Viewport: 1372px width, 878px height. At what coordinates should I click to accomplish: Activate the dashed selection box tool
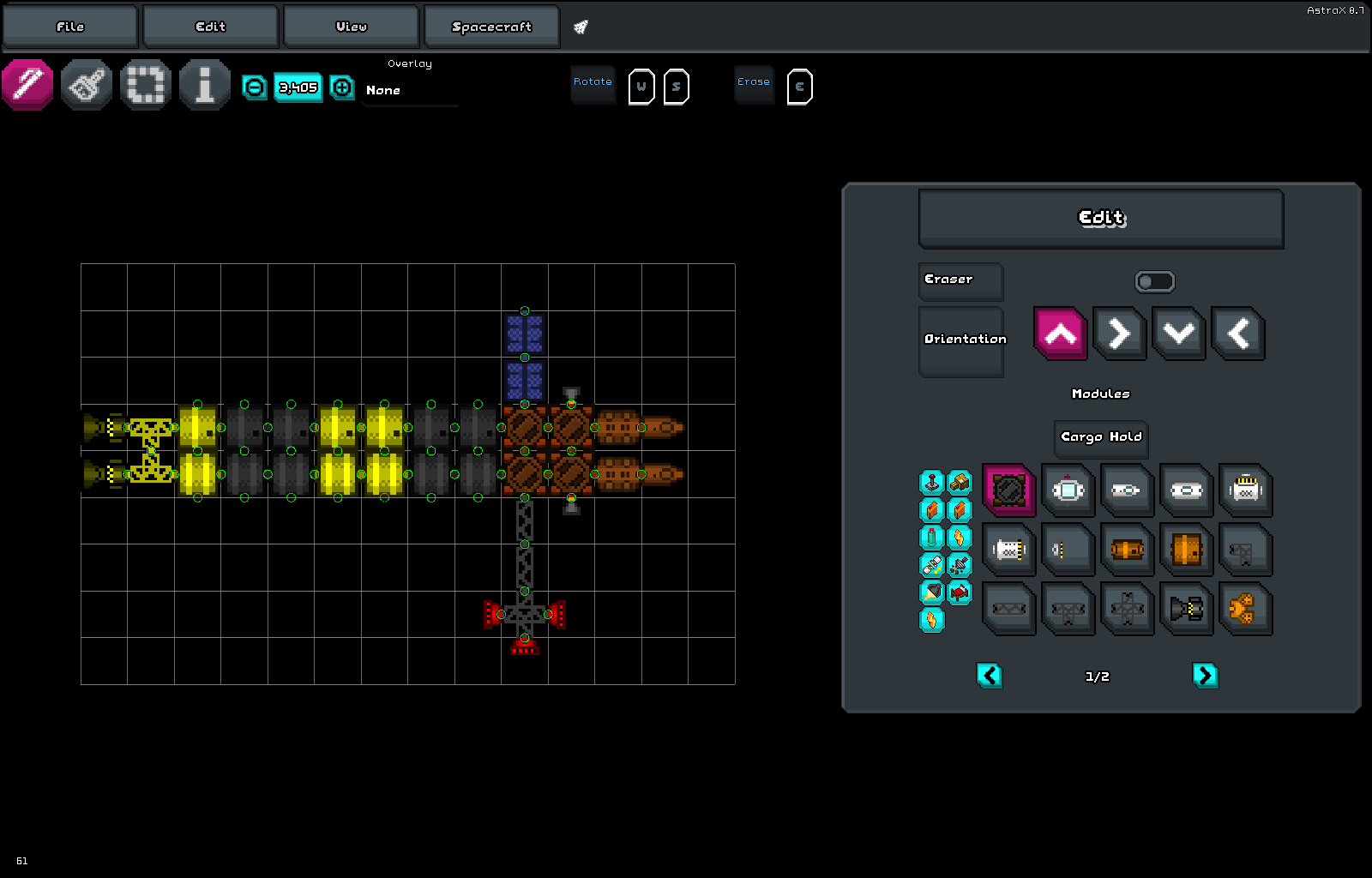click(x=146, y=85)
